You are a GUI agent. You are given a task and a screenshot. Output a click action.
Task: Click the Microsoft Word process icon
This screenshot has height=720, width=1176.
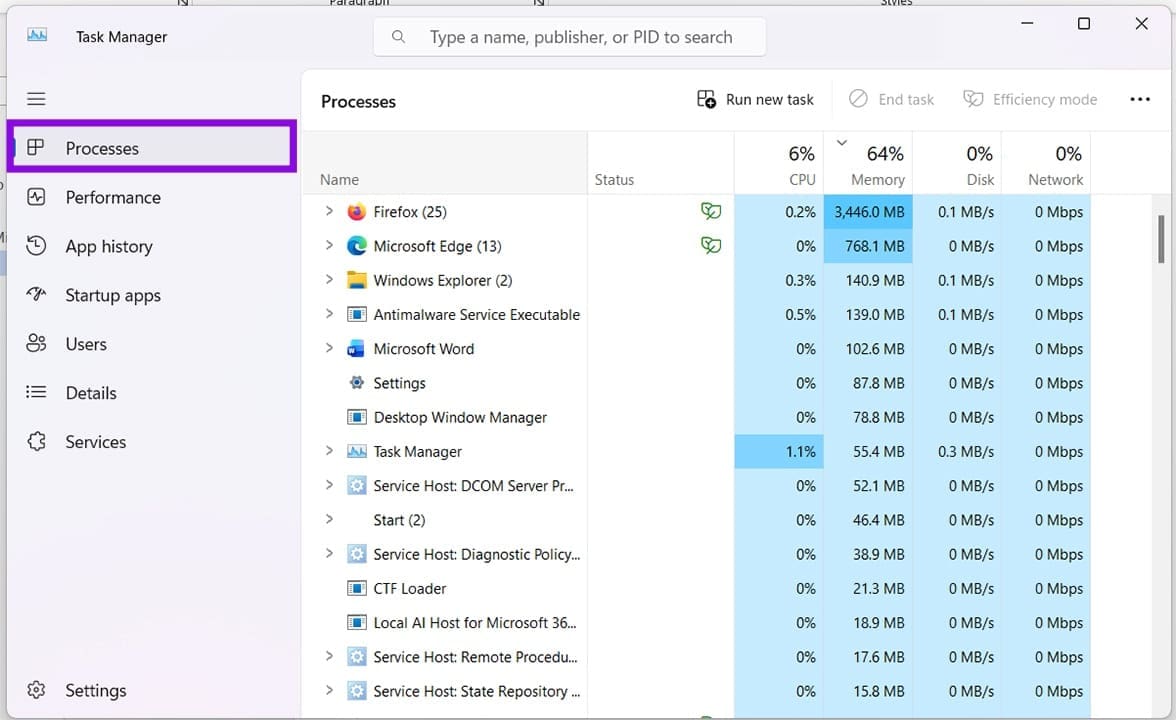(x=356, y=349)
